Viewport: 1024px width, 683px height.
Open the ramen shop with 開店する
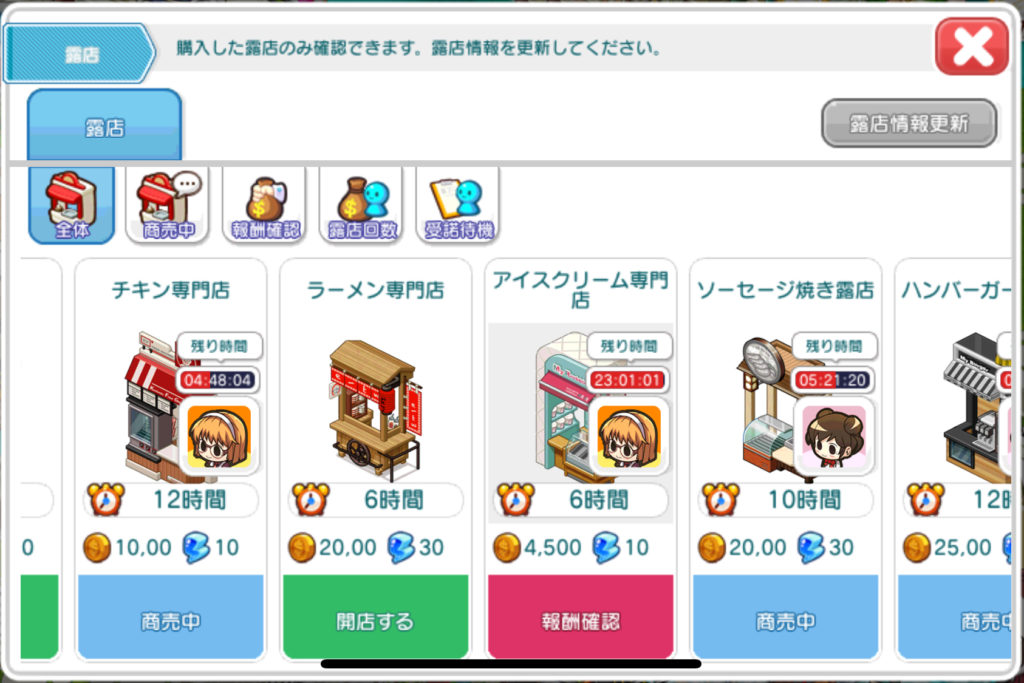(376, 617)
